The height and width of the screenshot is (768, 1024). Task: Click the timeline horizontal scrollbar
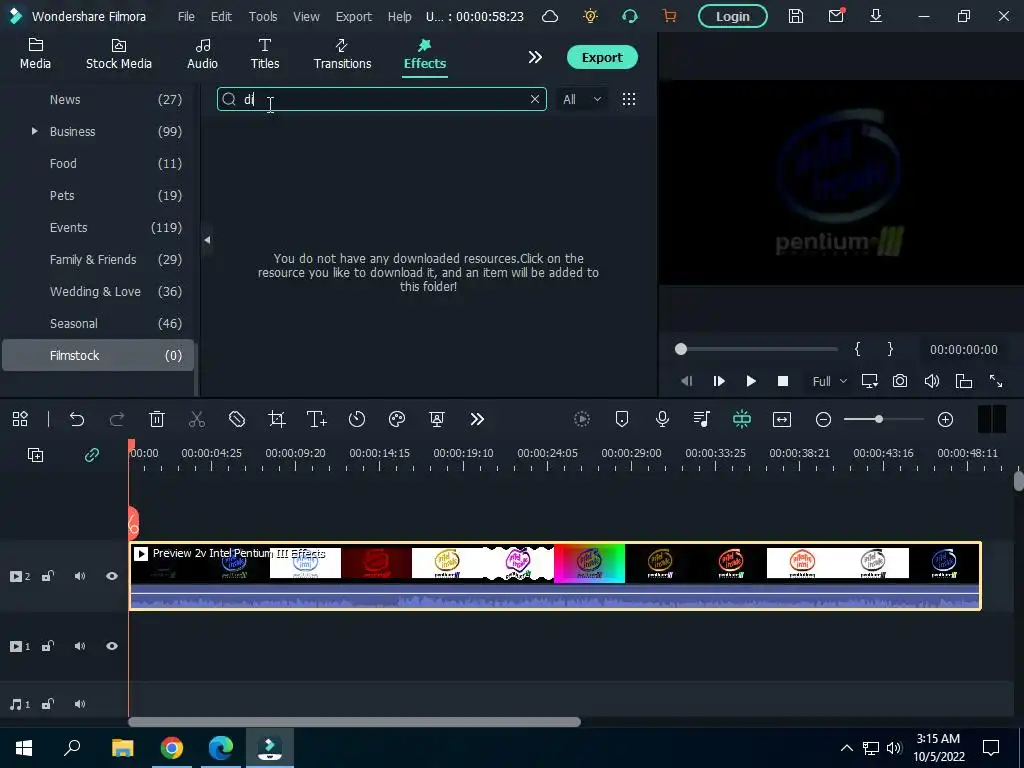[x=355, y=722]
